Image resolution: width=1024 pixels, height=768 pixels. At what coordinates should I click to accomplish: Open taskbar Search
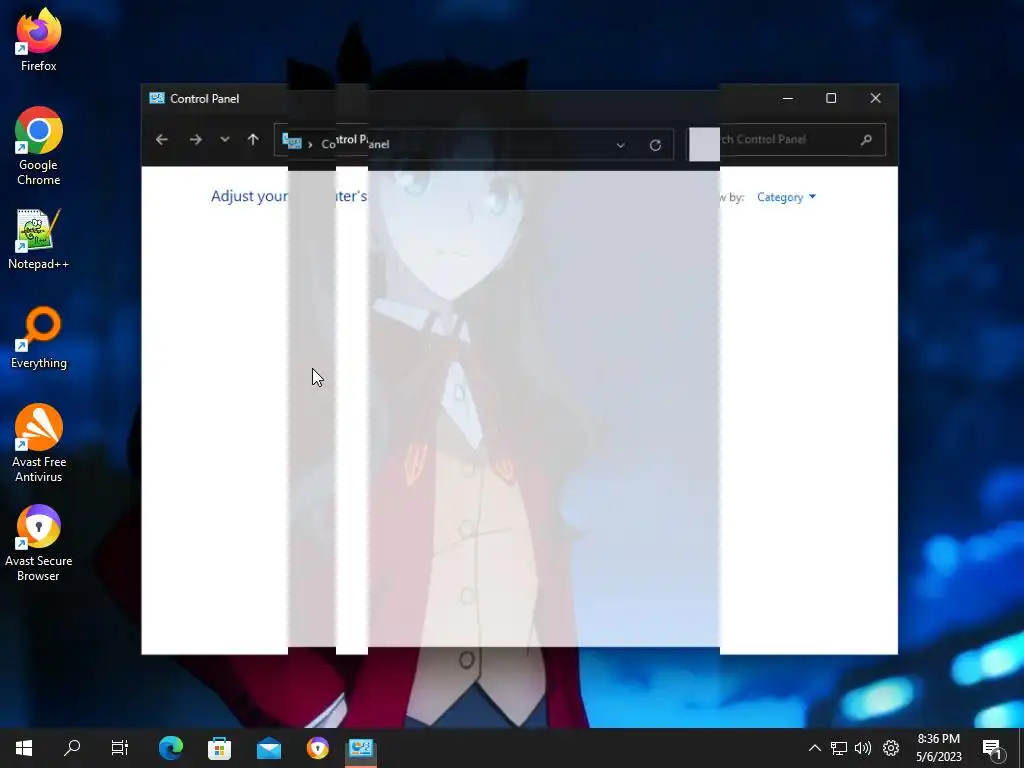tap(72, 748)
